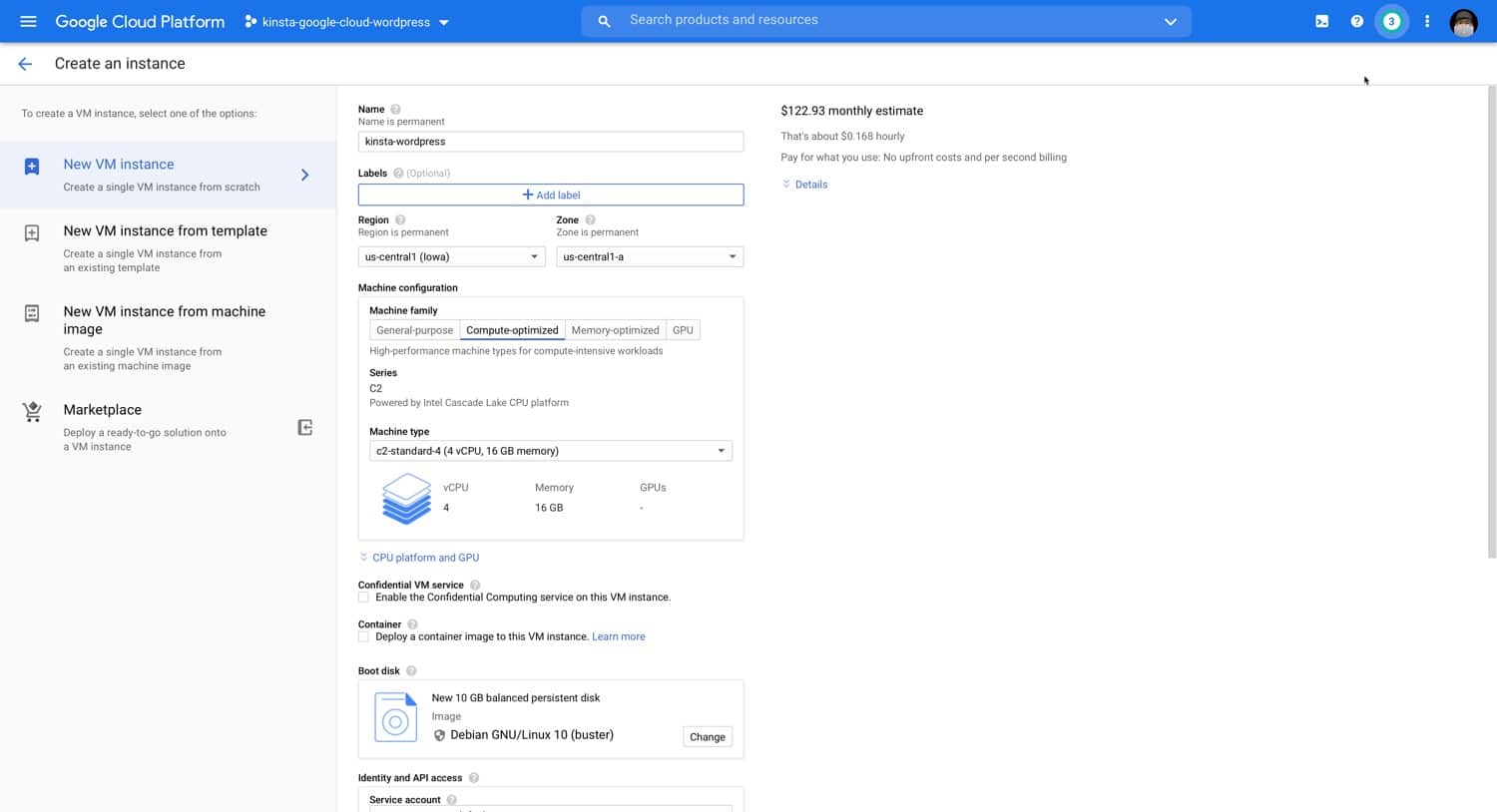This screenshot has width=1497, height=812.
Task: Switch to the Memory-optimized machine family tab
Action: (x=615, y=329)
